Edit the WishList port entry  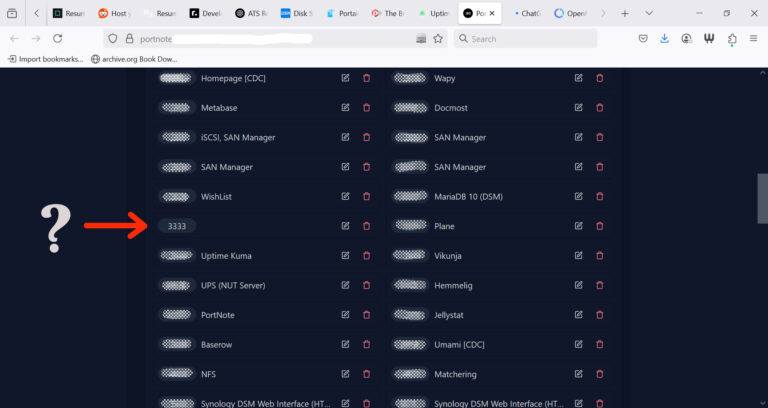coord(345,196)
